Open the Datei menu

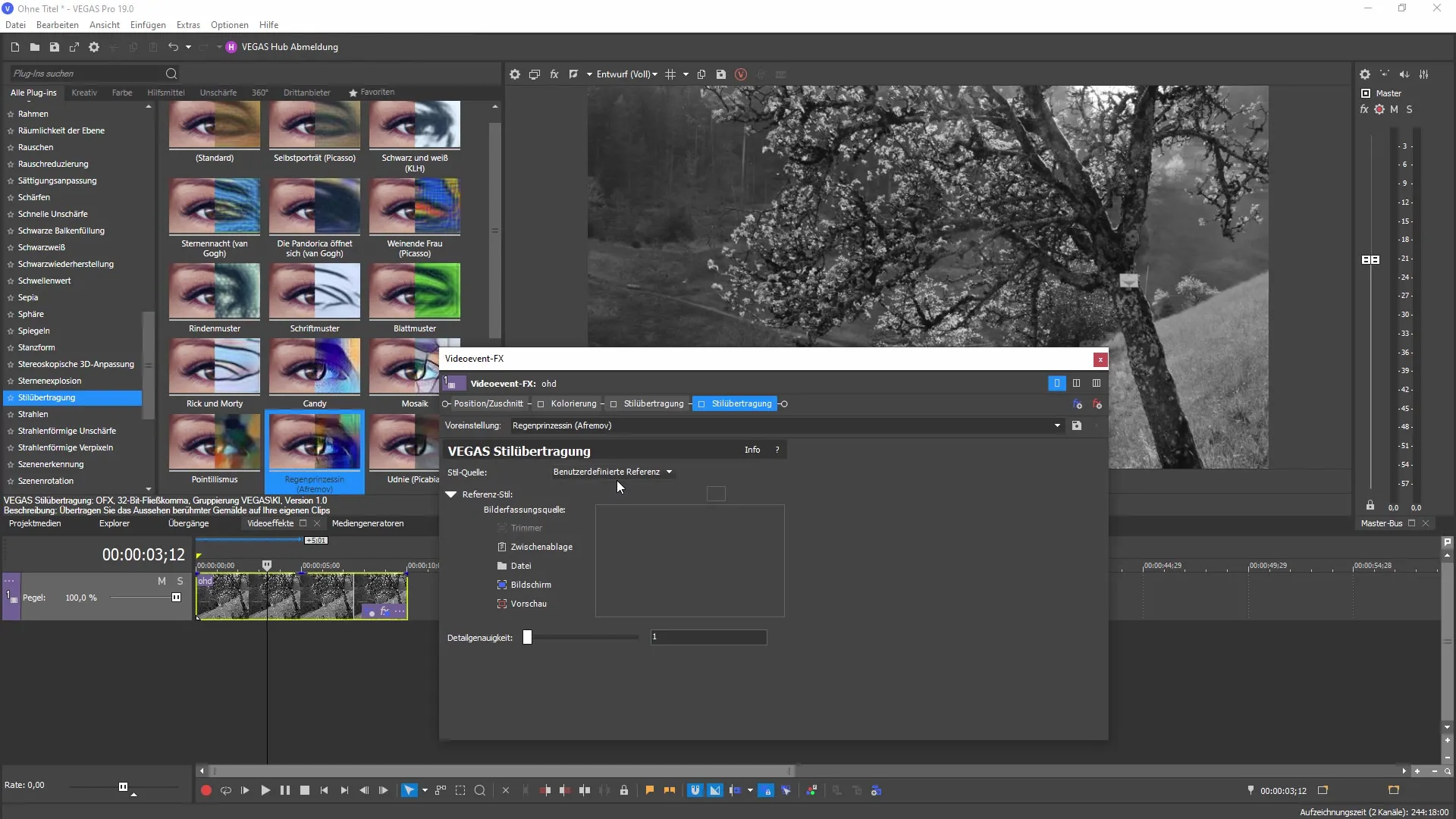pyautogui.click(x=15, y=25)
